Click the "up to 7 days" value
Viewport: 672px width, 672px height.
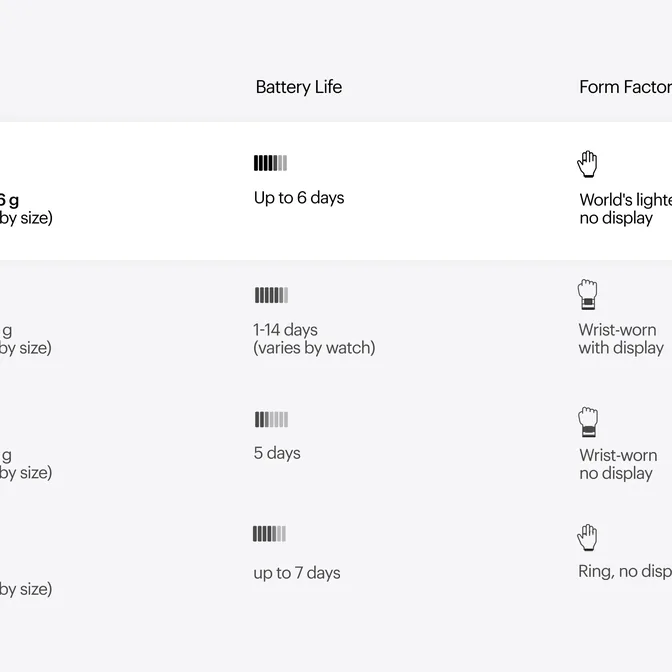296,573
